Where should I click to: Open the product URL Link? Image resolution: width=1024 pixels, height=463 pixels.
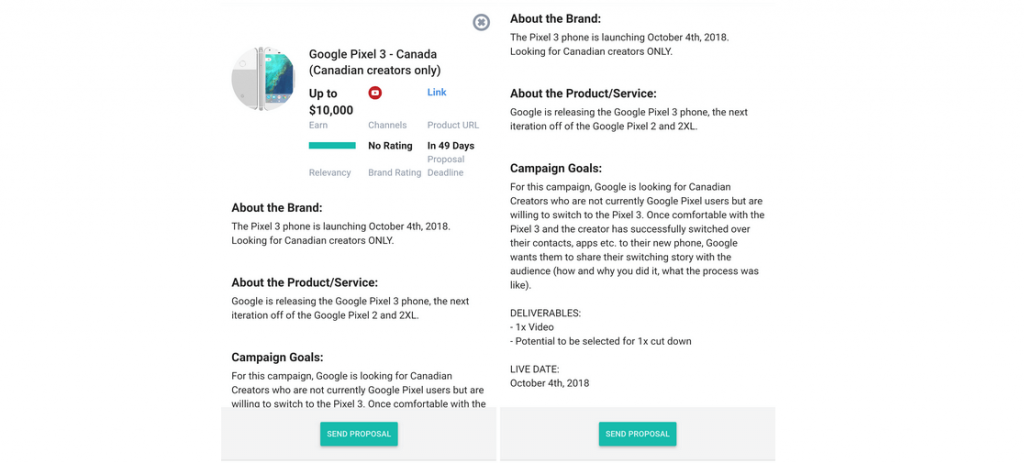click(x=437, y=92)
